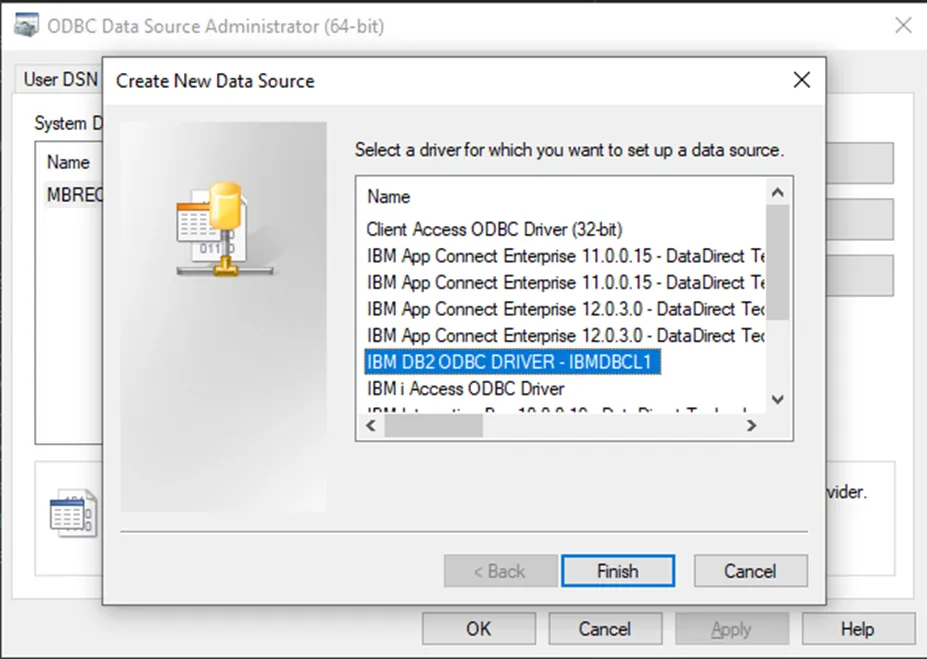Click the ODBC Data Source Administrator title icon

(26, 26)
